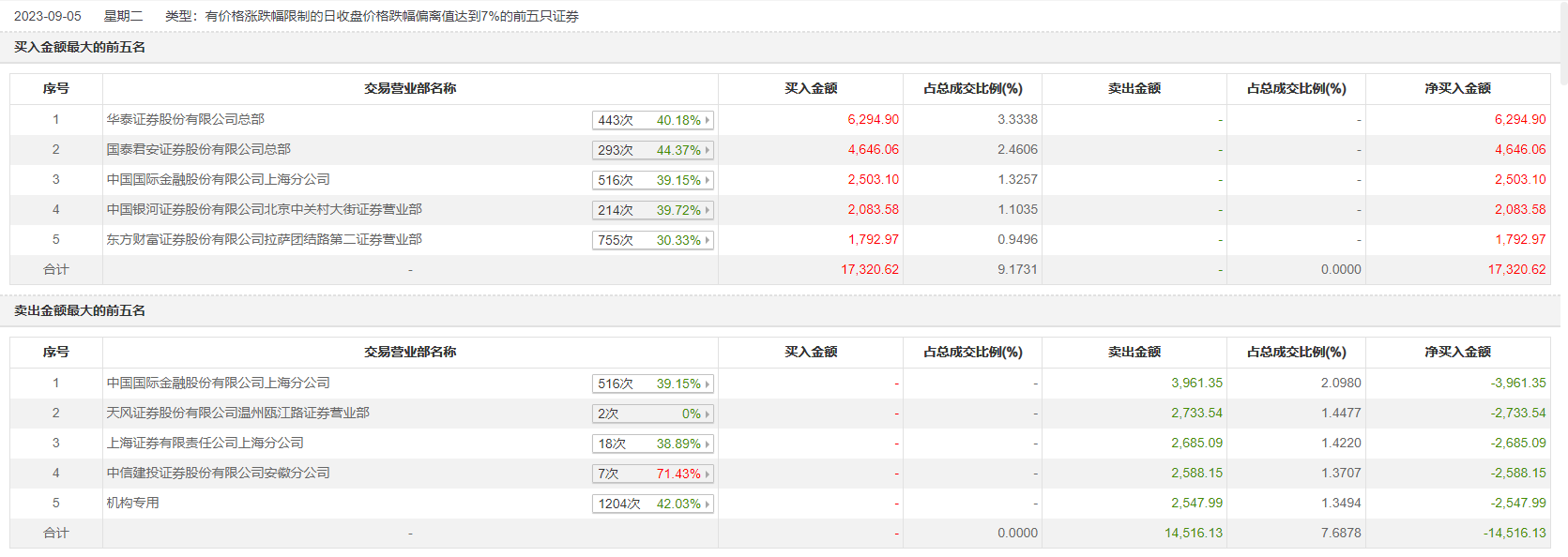Open 上海证券有限责任公司上海分公司 link
Image resolution: width=1568 pixels, height=557 pixels.
[206, 443]
